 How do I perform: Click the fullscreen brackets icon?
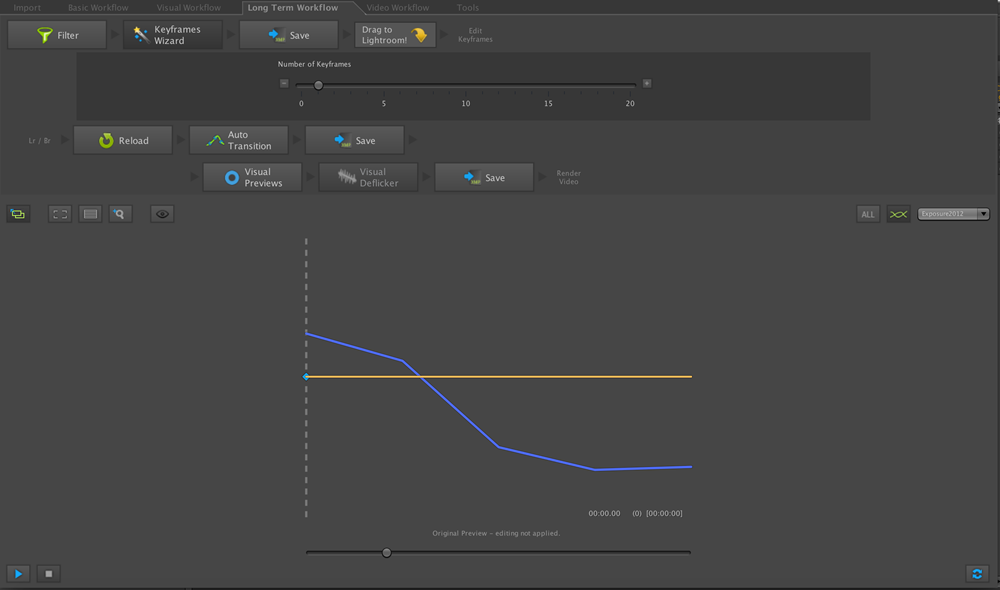(60, 214)
